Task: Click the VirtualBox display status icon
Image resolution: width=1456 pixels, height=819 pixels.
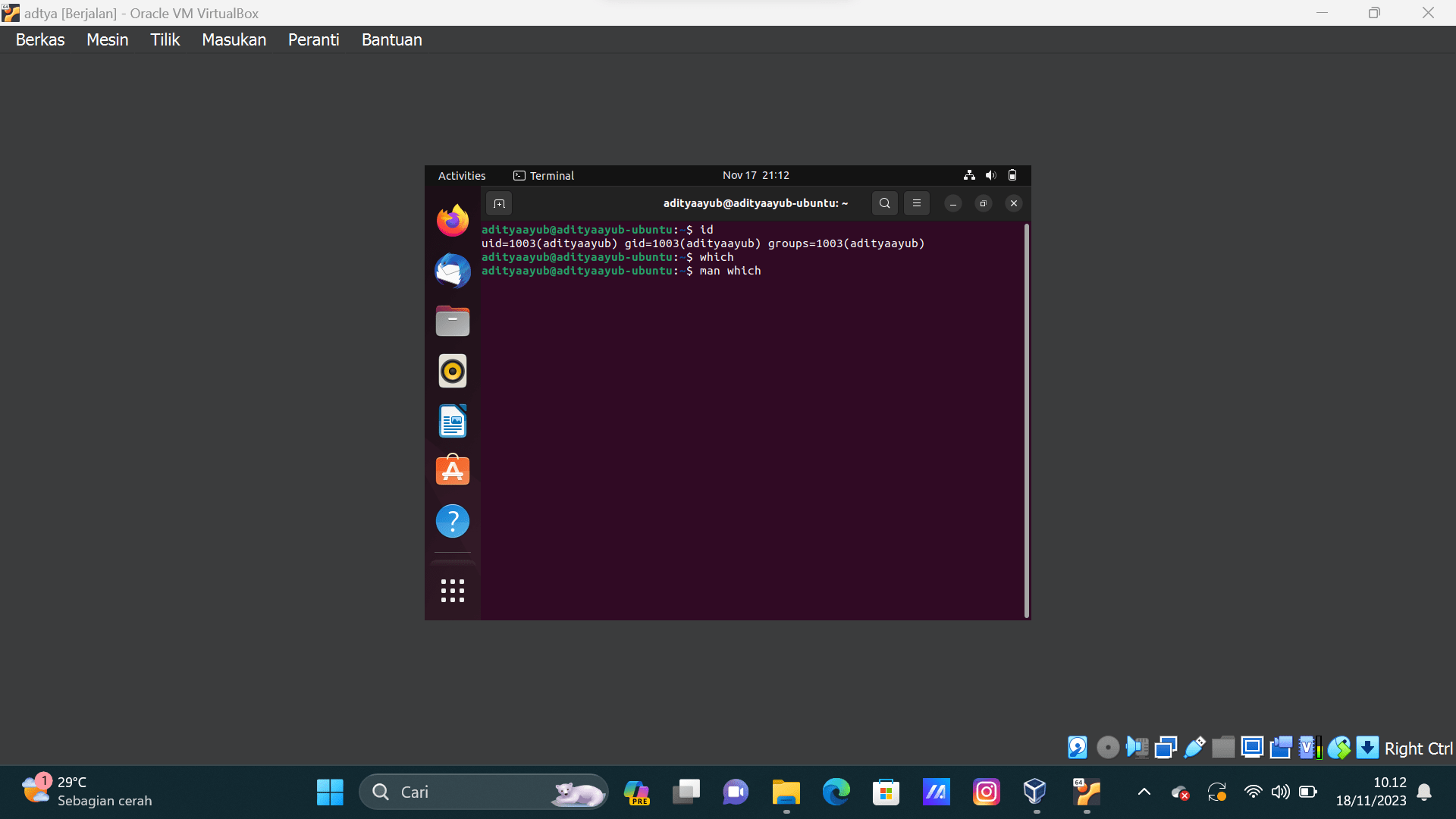Action: 1252,748
